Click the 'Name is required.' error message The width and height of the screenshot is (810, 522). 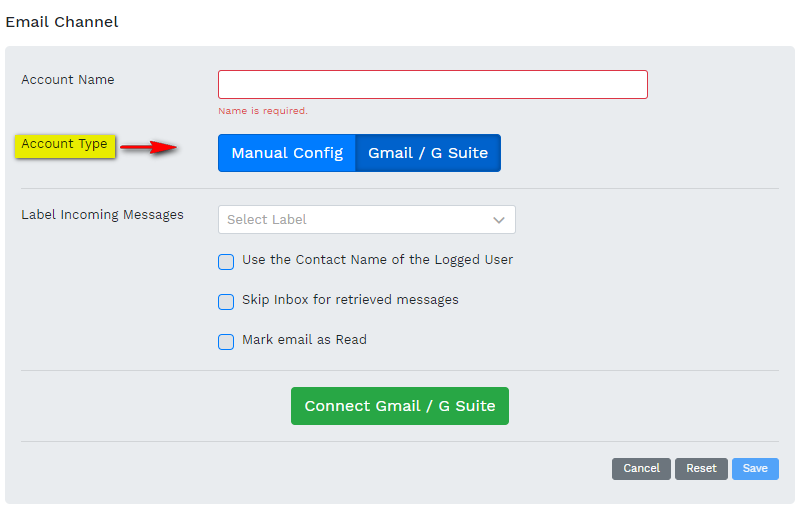tap(263, 111)
